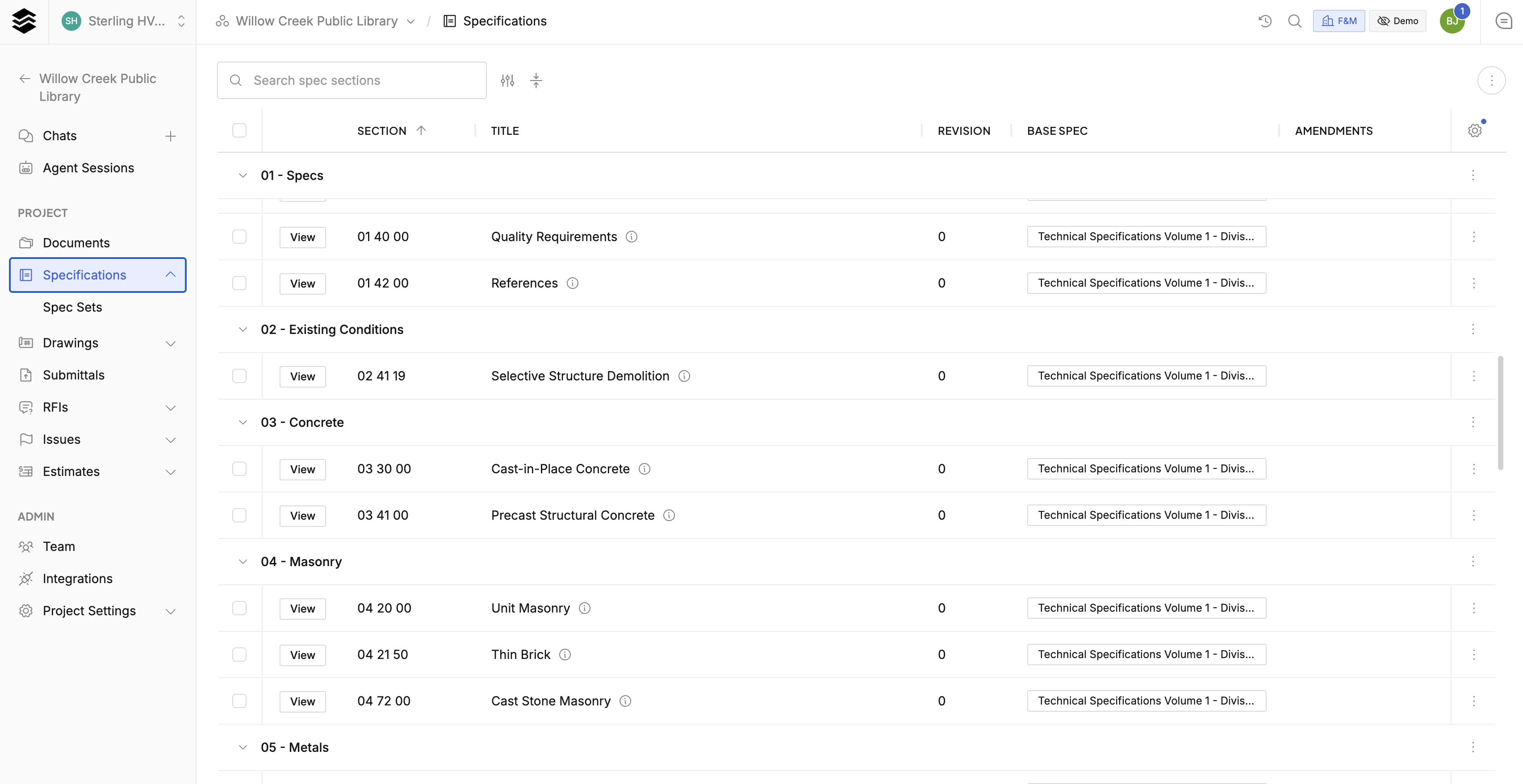Open row menu for 01 40 00
Screen dimensions: 1523x784
point(1473,237)
